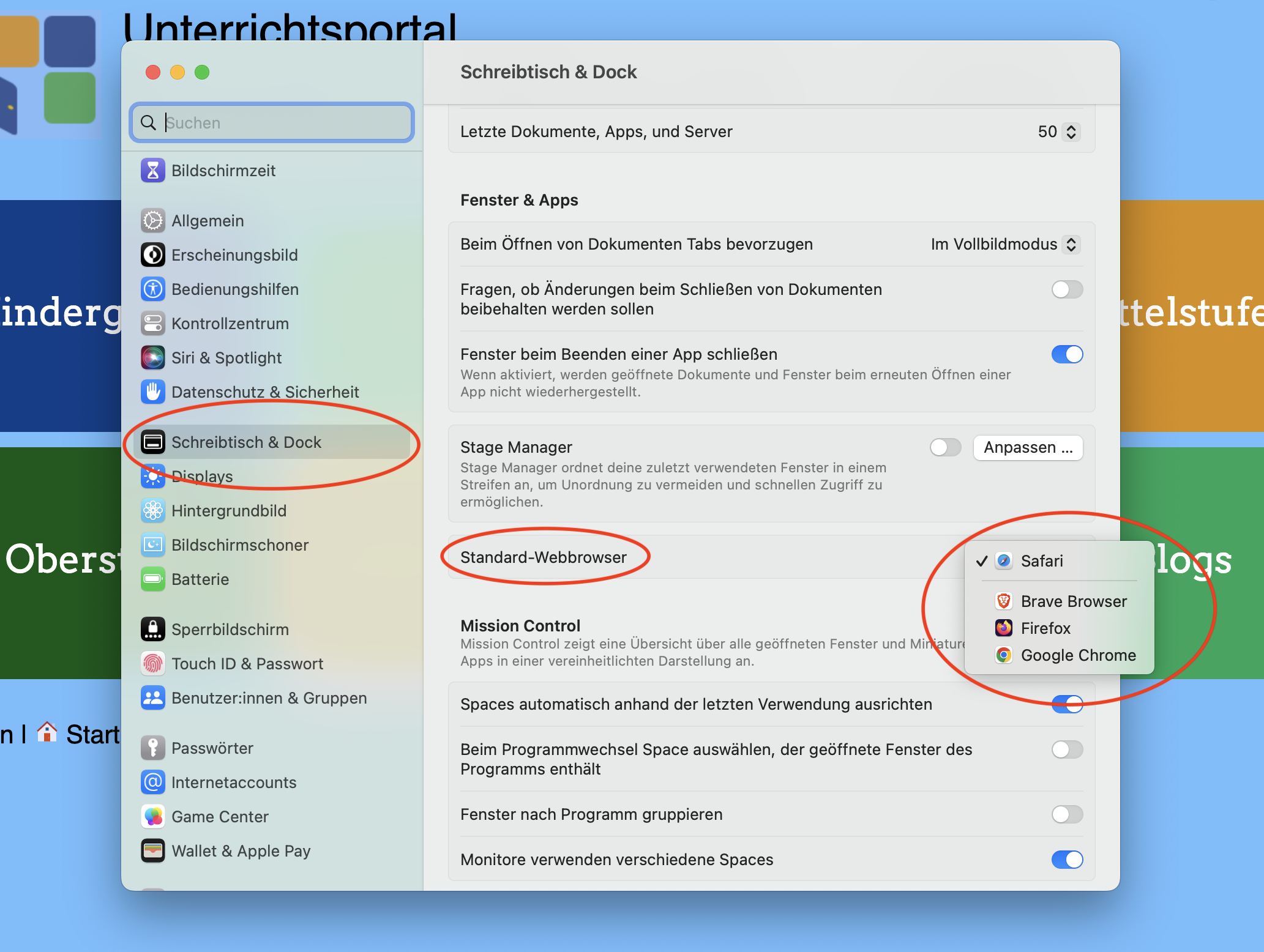The height and width of the screenshot is (952, 1264).
Task: Click the Letzte Dokumente count stepper
Action: point(1071,132)
